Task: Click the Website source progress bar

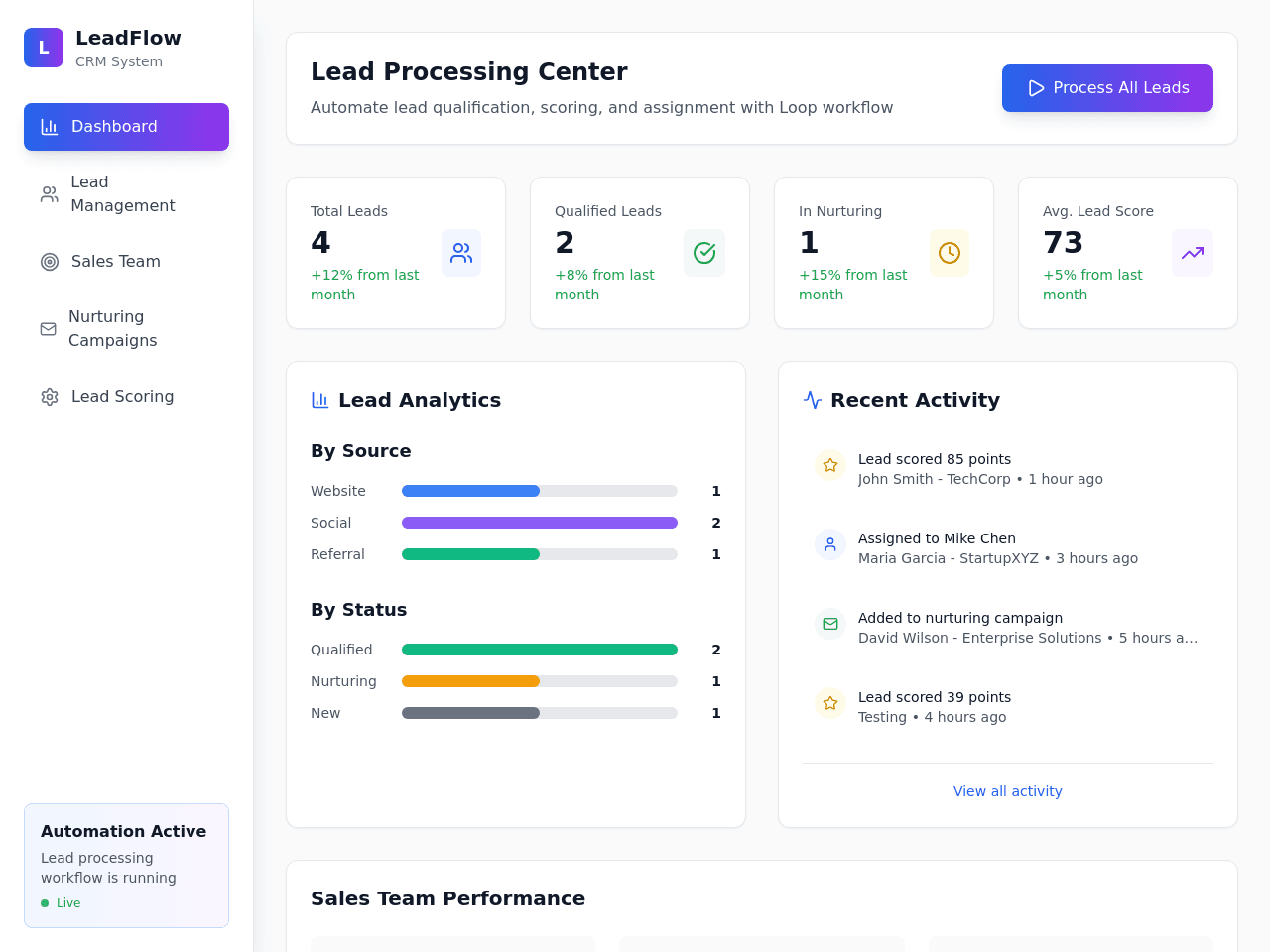Action: pyautogui.click(x=540, y=491)
